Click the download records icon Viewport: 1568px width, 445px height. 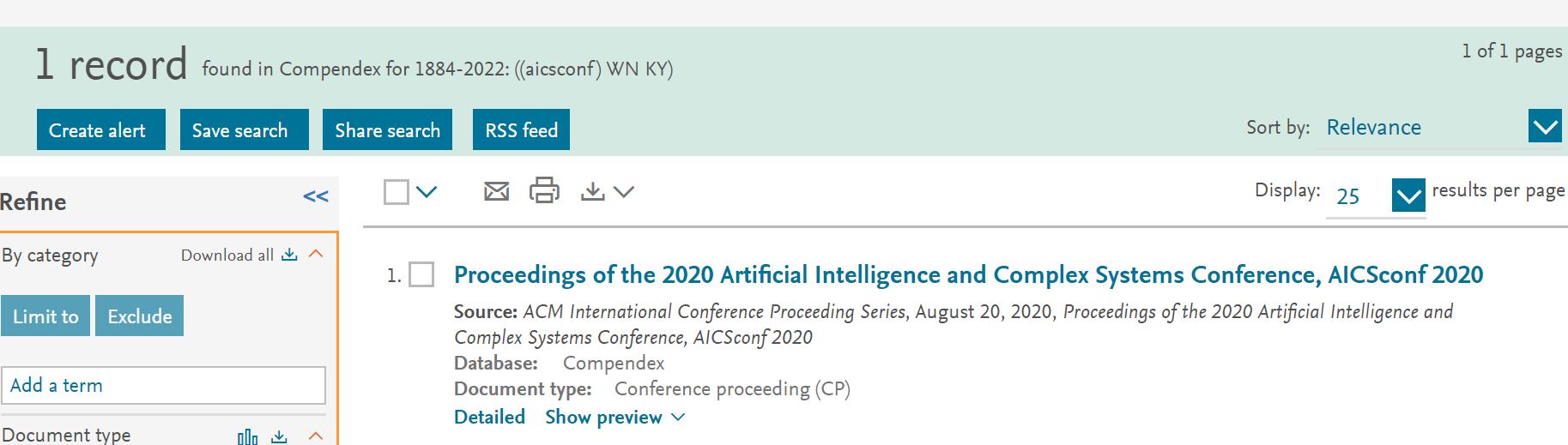pyautogui.click(x=592, y=191)
